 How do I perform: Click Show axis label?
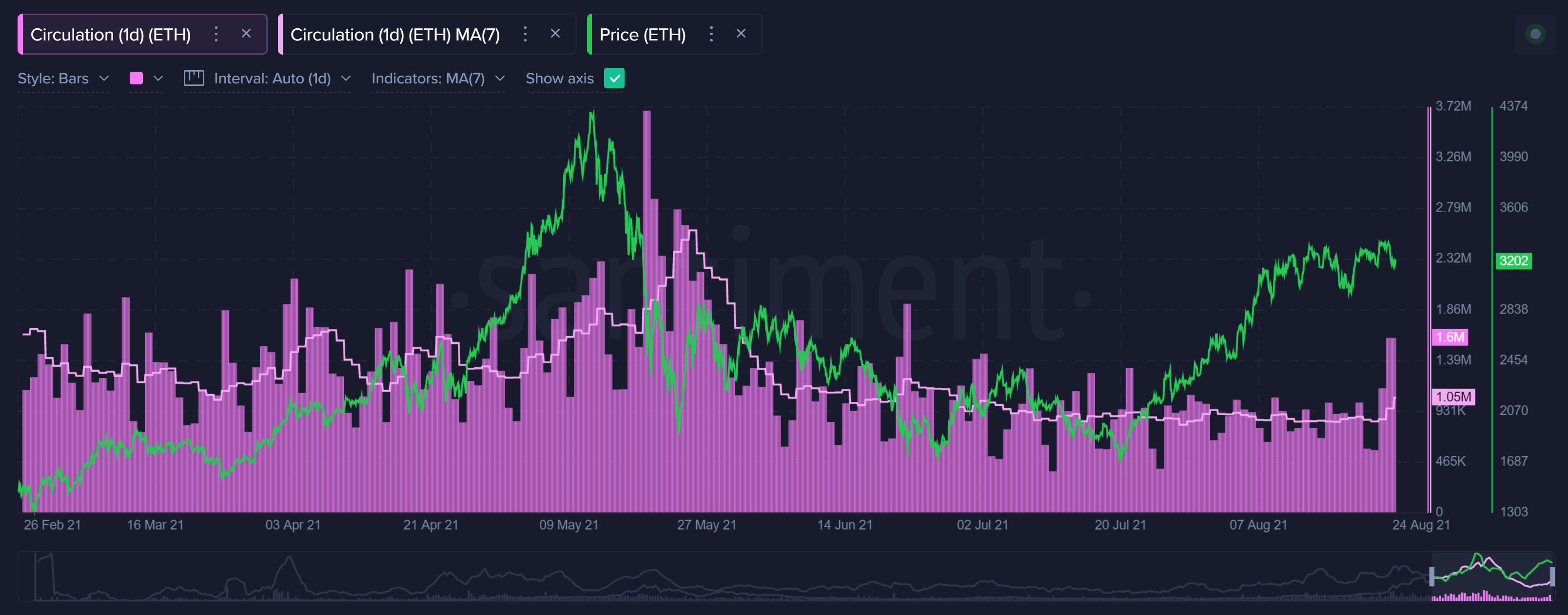coord(559,79)
